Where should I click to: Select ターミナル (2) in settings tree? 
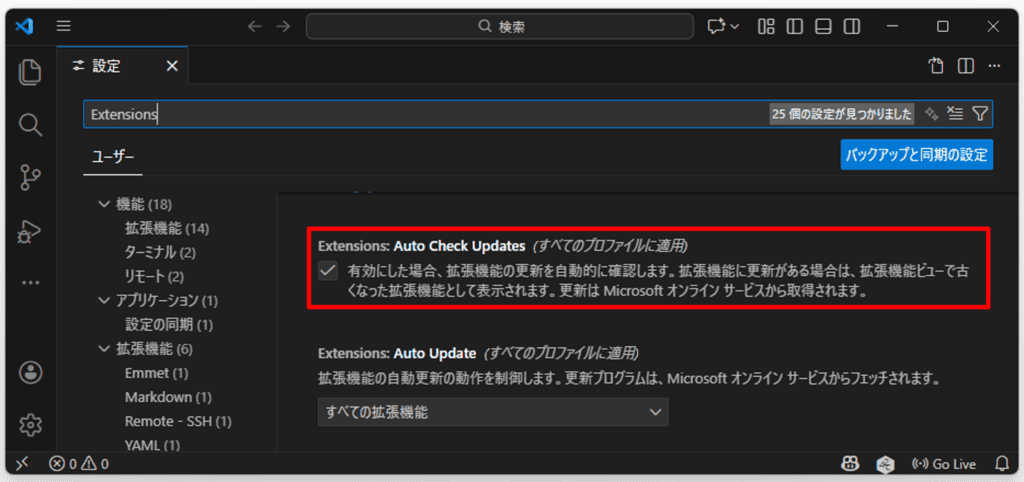(x=160, y=252)
